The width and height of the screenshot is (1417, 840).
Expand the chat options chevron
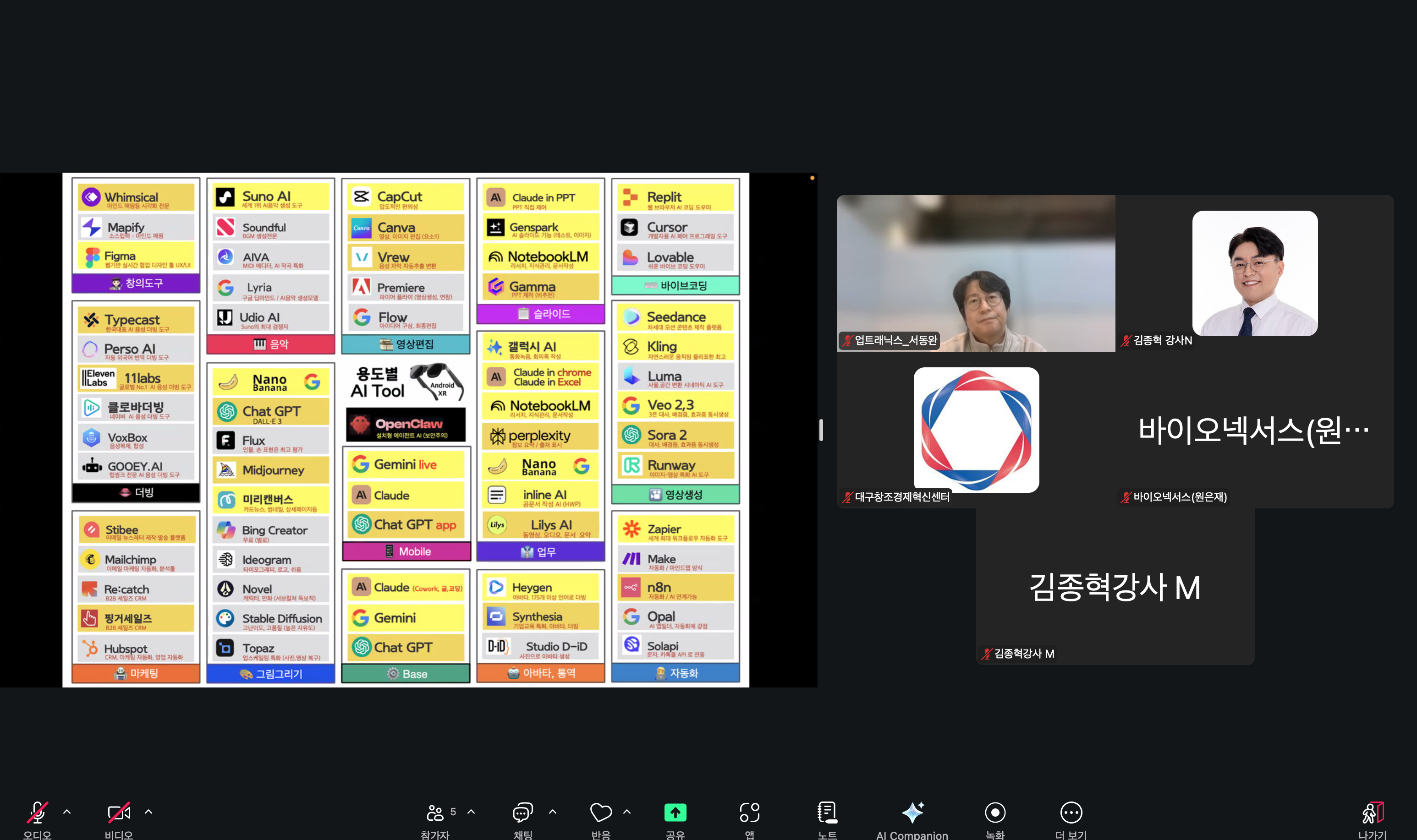coord(553,812)
